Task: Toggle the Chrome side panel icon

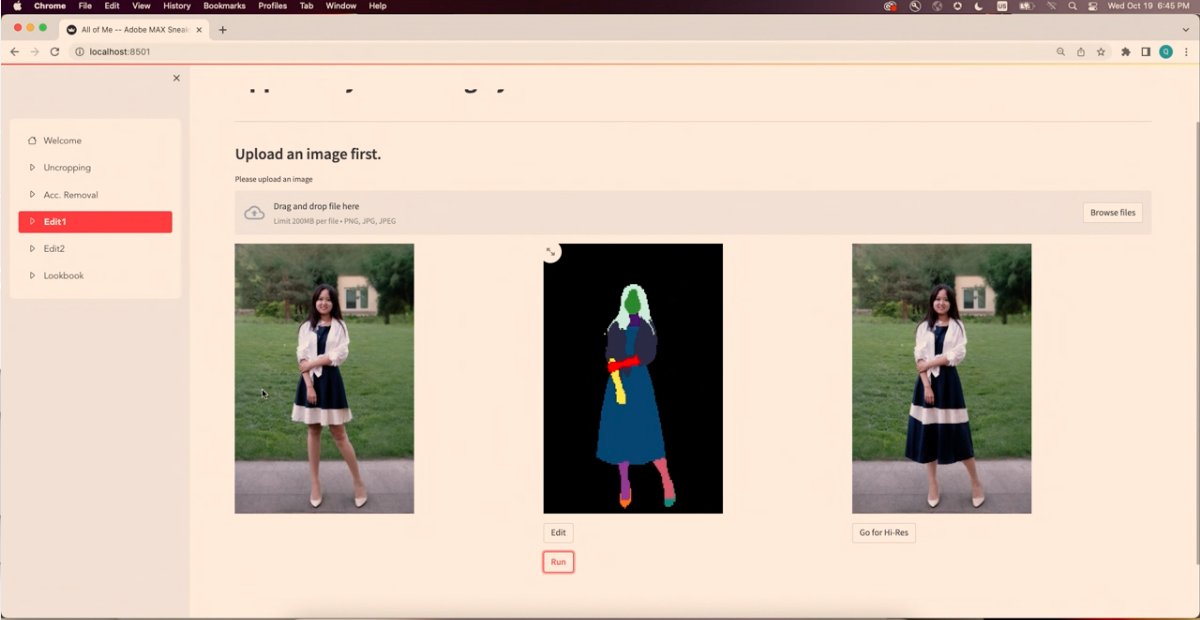Action: pyautogui.click(x=1146, y=51)
